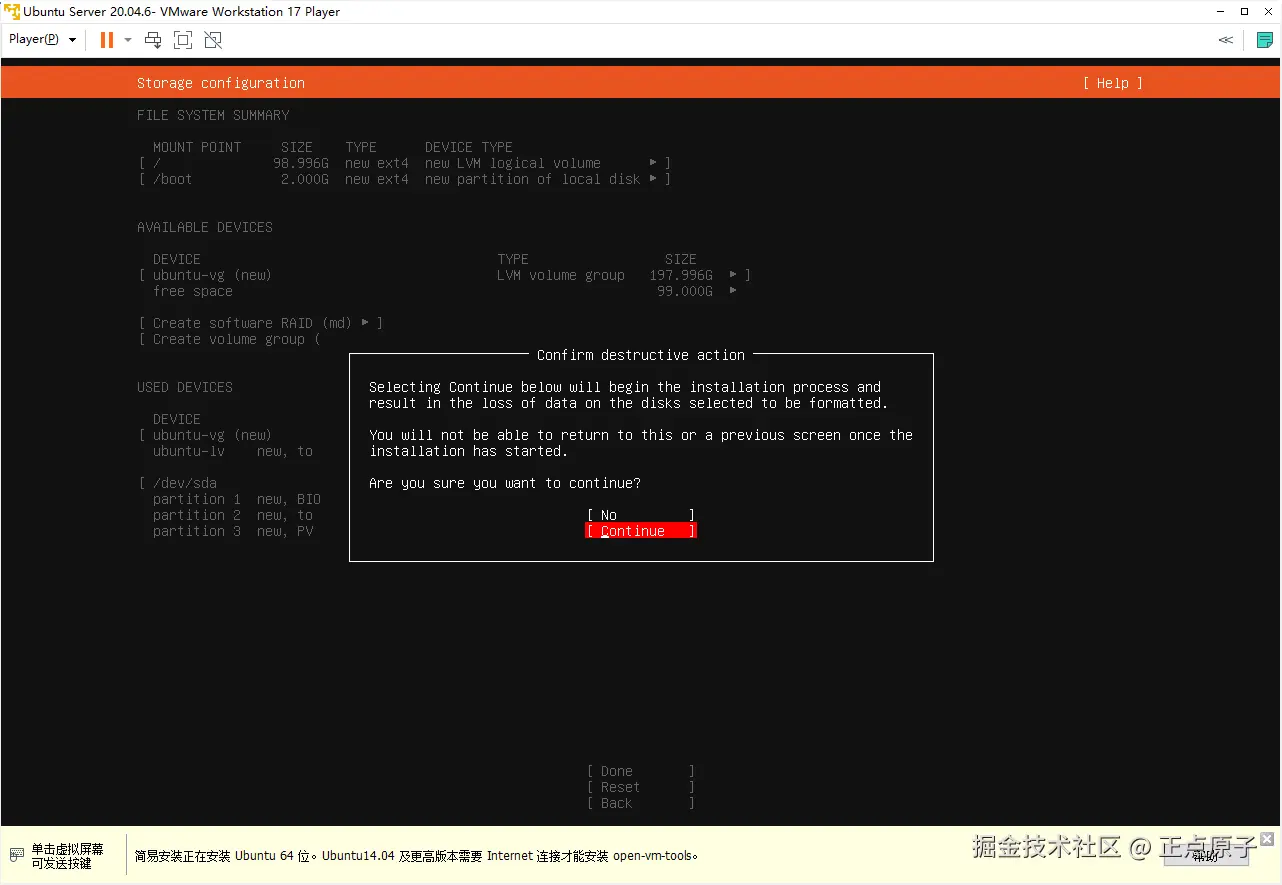The width and height of the screenshot is (1282, 885).
Task: Expand the ubuntu-vg LVM volume group arrow
Action: (733, 275)
